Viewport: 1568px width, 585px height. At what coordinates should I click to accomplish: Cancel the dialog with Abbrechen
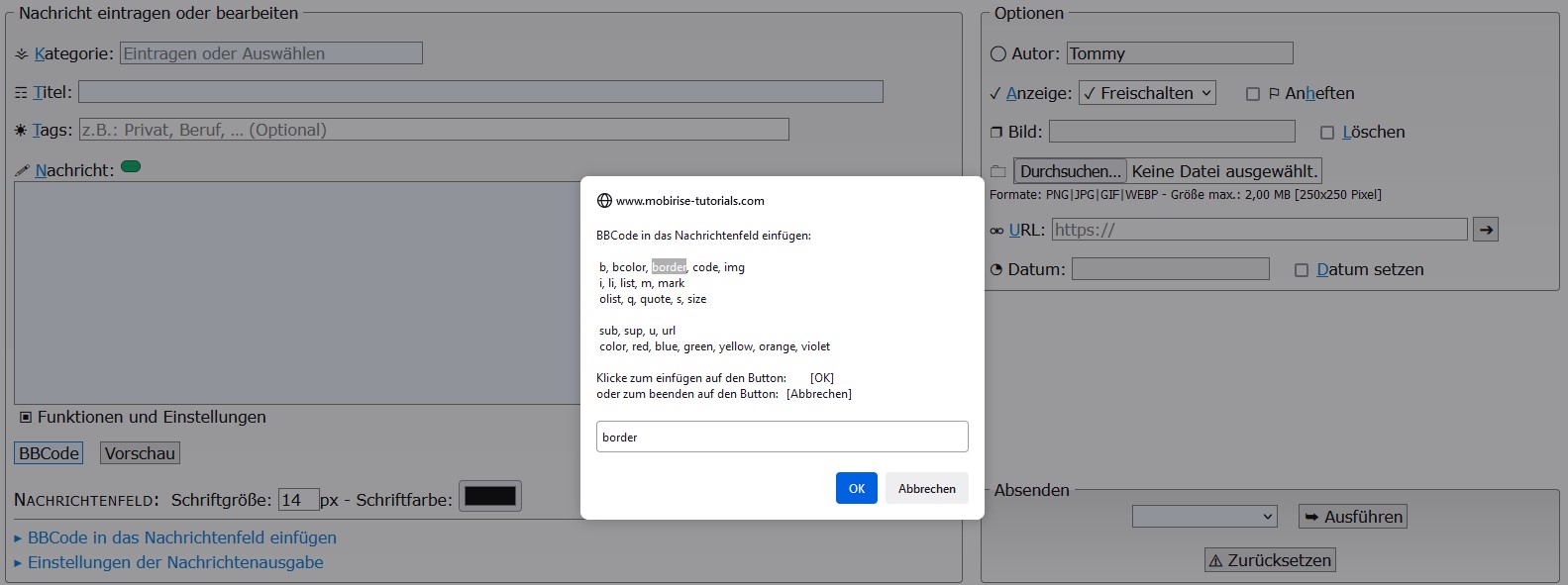click(x=926, y=488)
